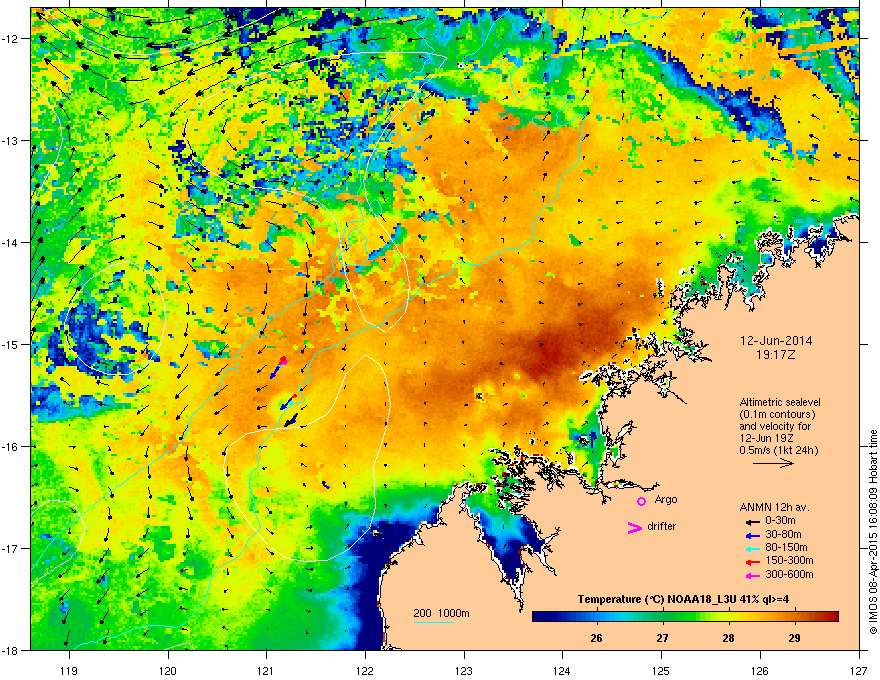The image size is (880, 680).
Task: Click the '80-150m' depth label
Action: [786, 547]
